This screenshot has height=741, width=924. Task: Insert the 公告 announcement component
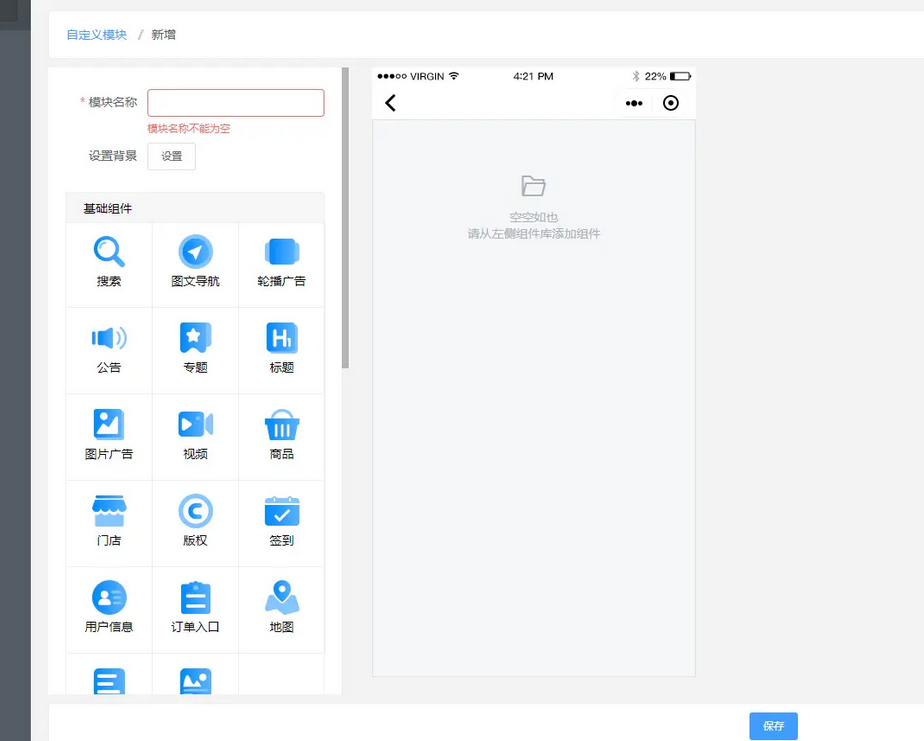point(109,348)
